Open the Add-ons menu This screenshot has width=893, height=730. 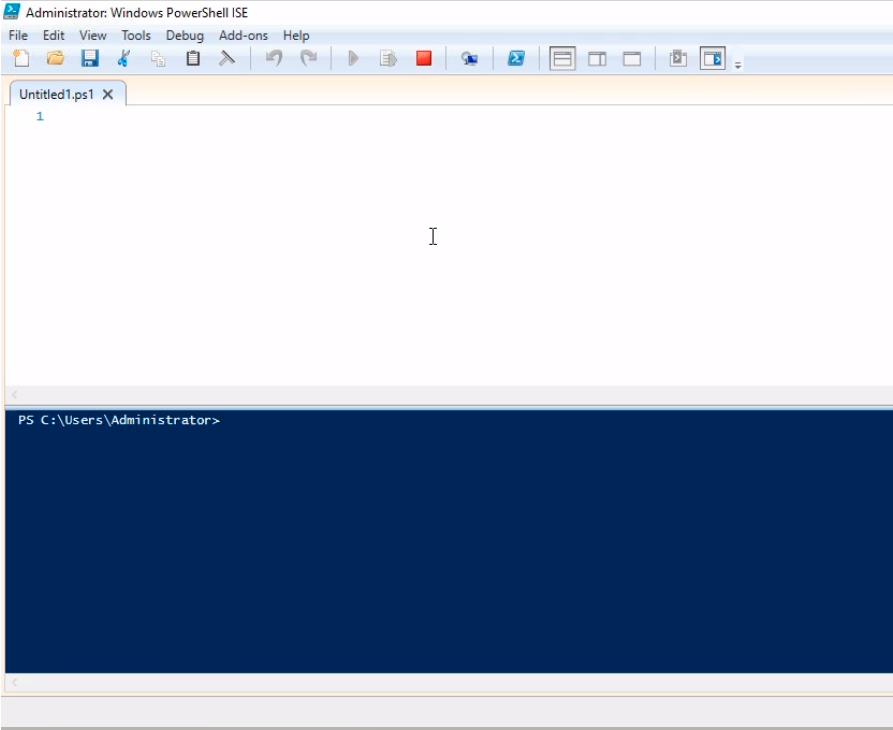tap(244, 35)
